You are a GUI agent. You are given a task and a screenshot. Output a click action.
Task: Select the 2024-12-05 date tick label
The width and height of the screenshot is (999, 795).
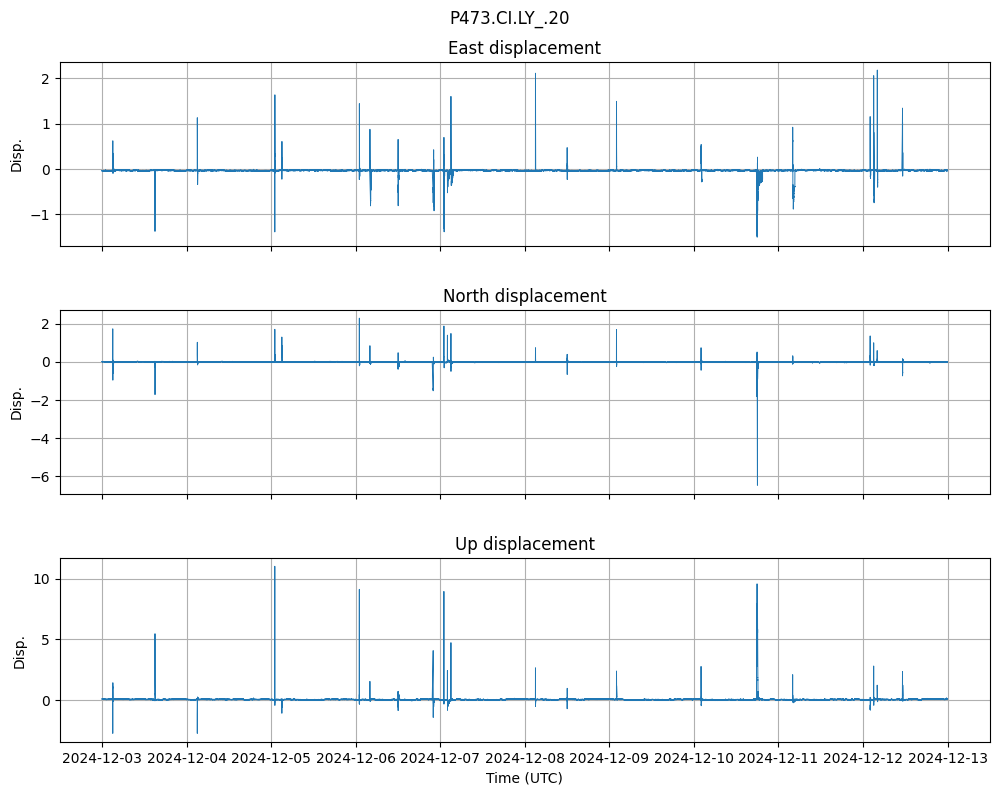tap(271, 759)
